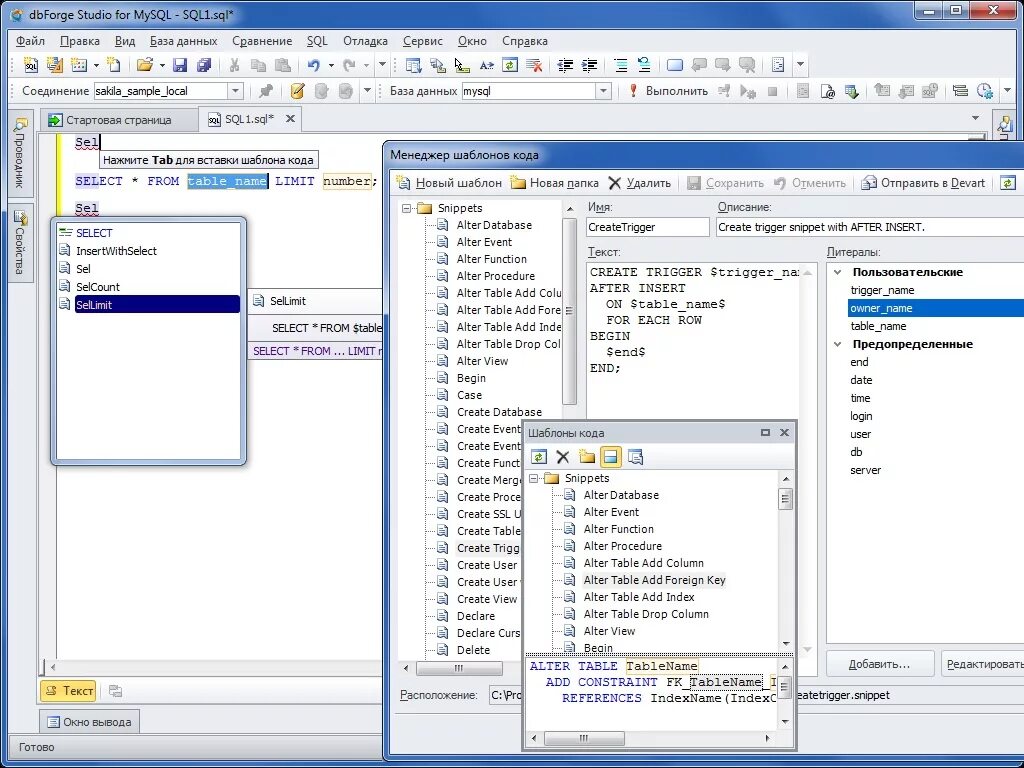Select Create Database in manager tree

click(x=499, y=412)
